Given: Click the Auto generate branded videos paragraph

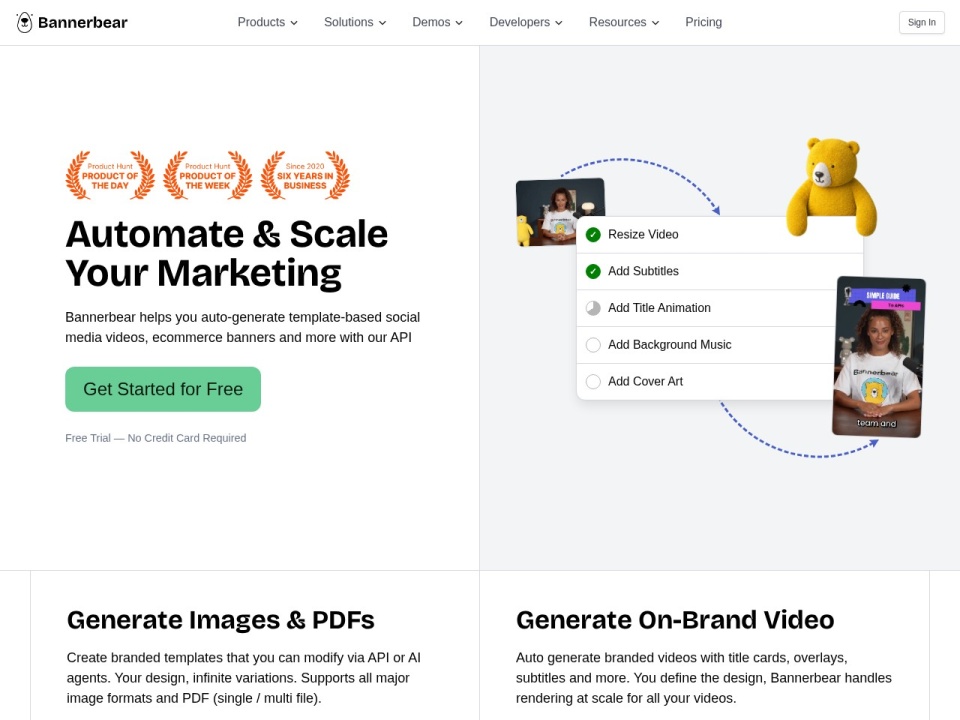Looking at the screenshot, I should (703, 678).
